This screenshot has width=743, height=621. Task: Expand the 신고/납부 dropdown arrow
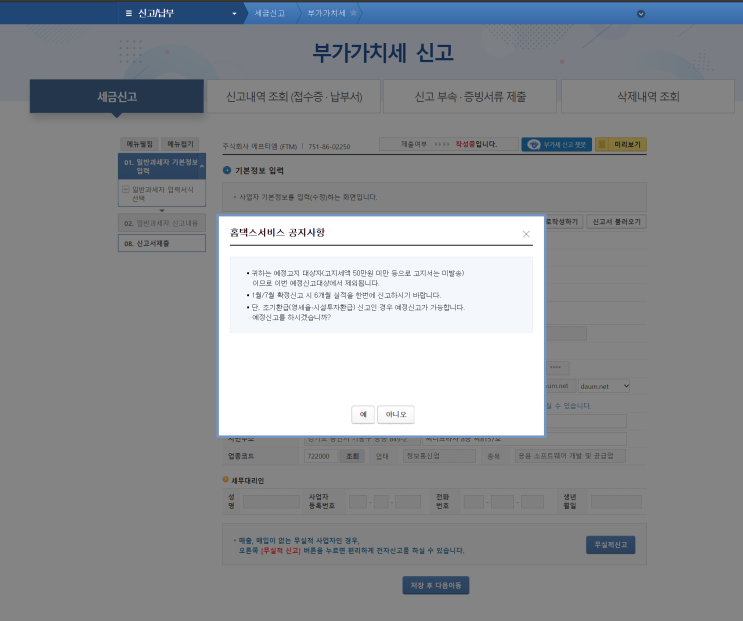[234, 14]
